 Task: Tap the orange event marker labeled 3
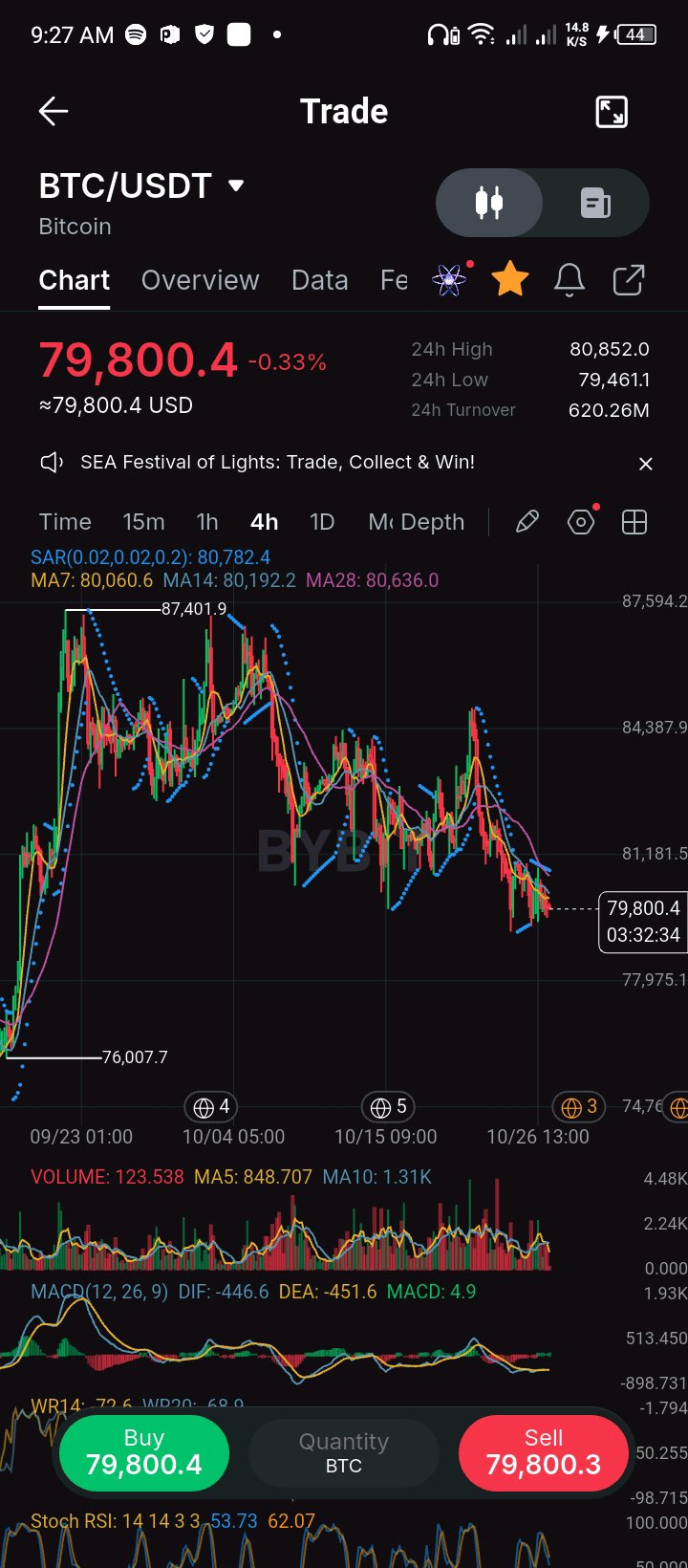[x=579, y=1107]
